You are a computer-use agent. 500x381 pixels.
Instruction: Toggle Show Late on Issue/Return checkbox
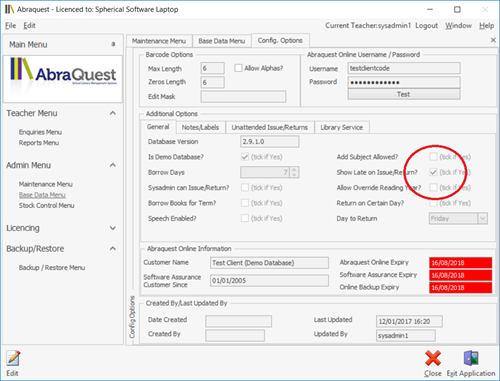[433, 172]
